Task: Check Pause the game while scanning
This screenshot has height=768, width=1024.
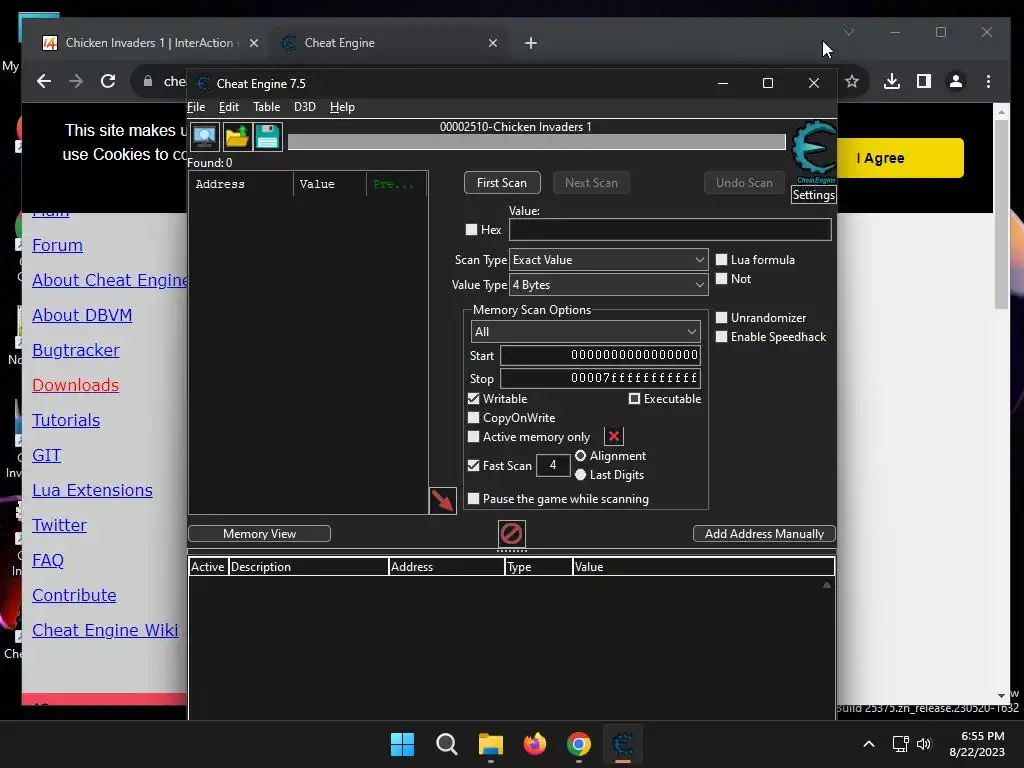Action: coord(473,498)
